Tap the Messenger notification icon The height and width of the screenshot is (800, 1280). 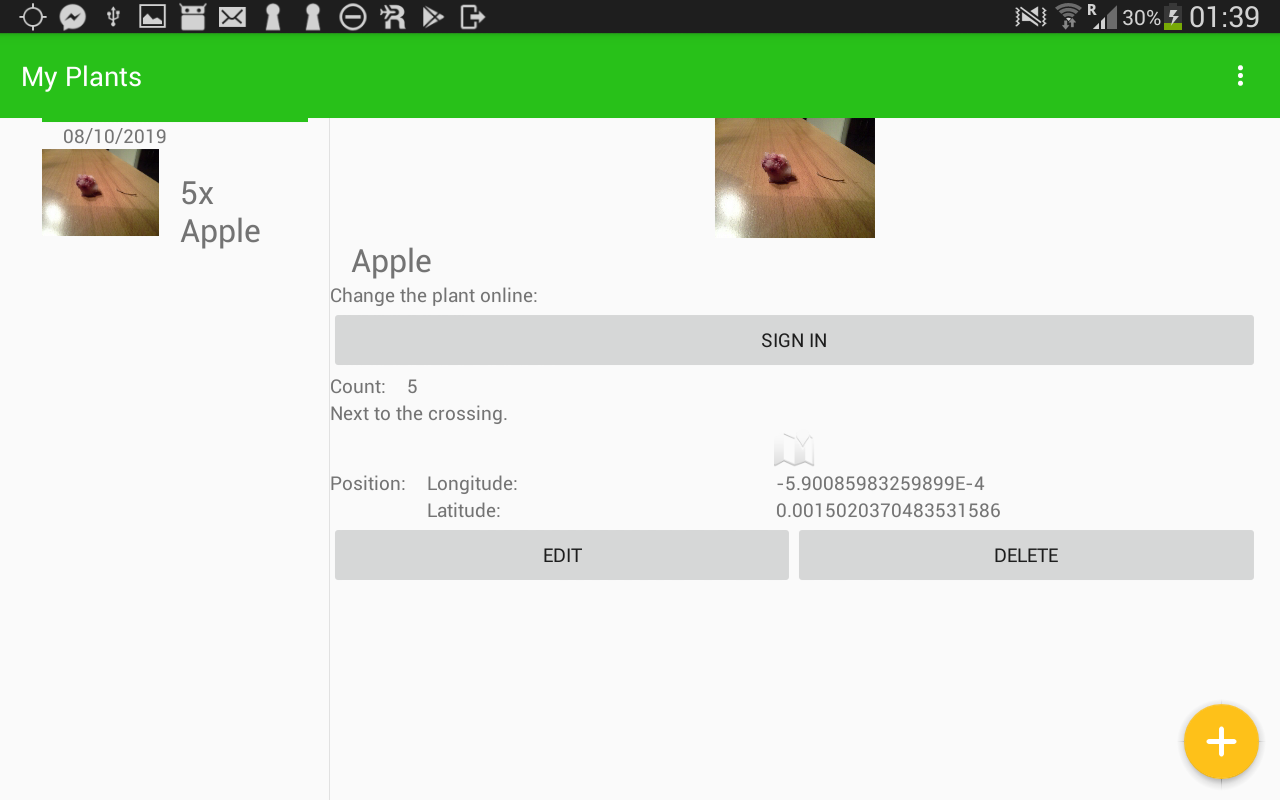(72, 17)
